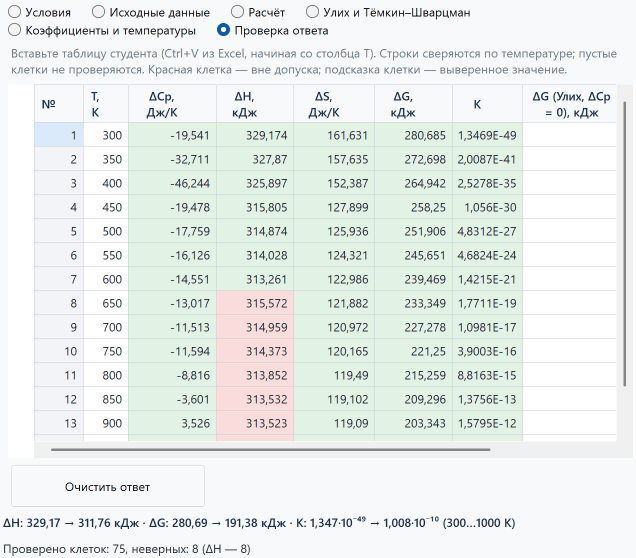Image resolution: width=636 pixels, height=558 pixels.
Task: Click ΔCp cell -19,541
Action: coord(172,135)
